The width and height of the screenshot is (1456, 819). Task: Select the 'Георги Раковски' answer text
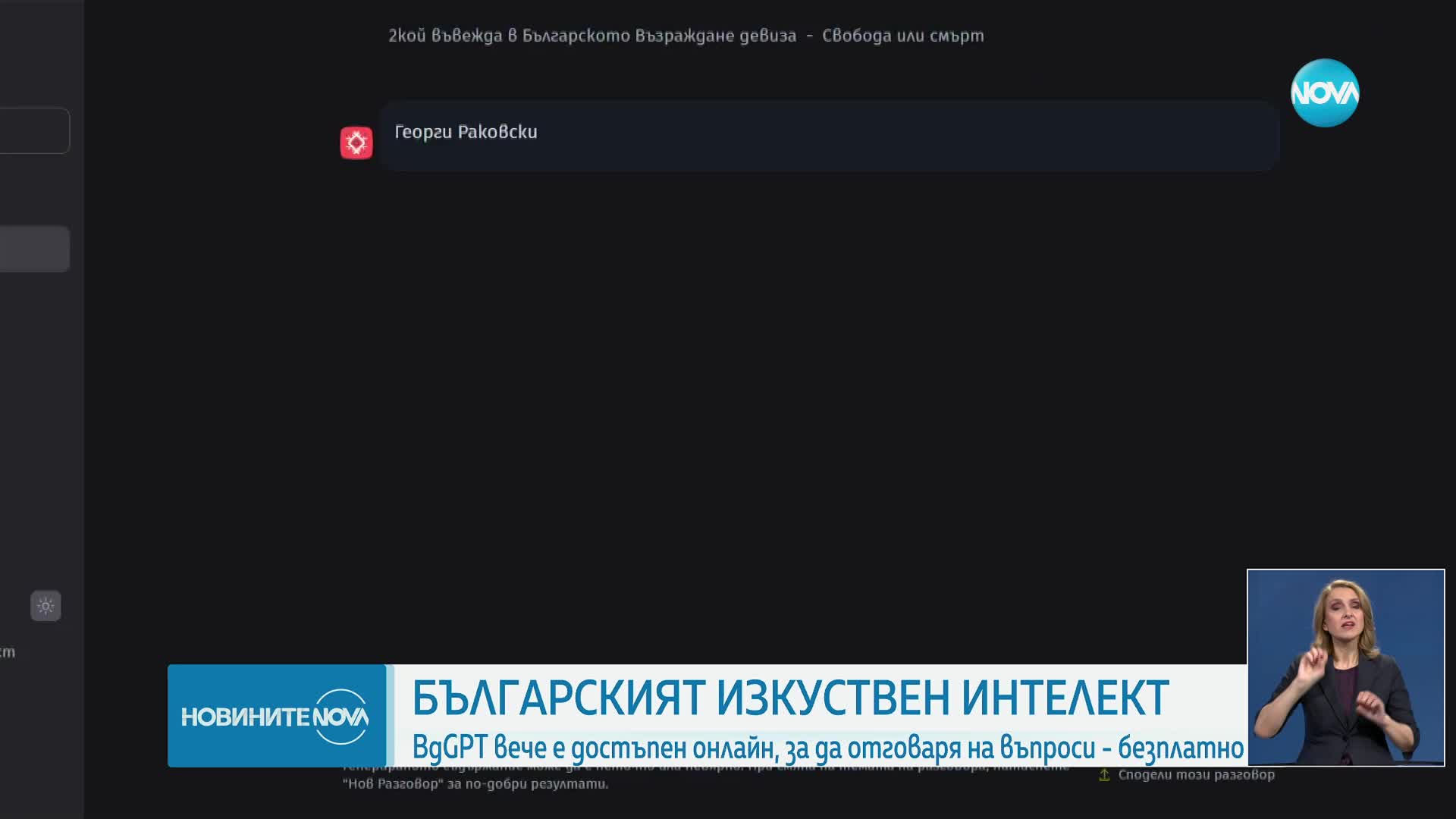click(x=466, y=132)
